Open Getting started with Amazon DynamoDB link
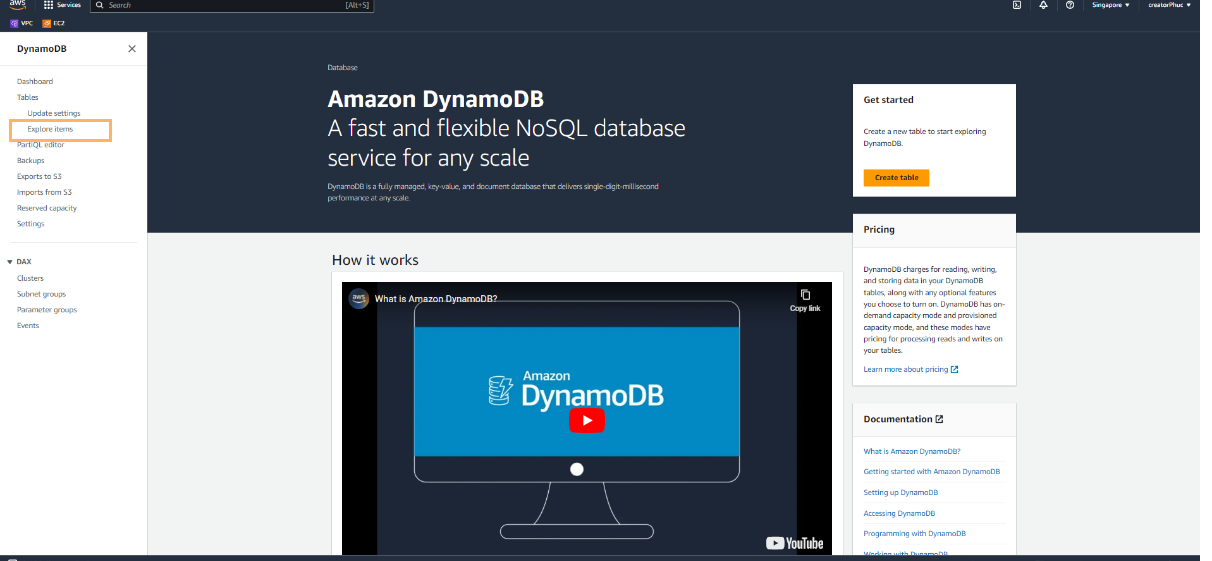The height and width of the screenshot is (561, 1212). 932,471
